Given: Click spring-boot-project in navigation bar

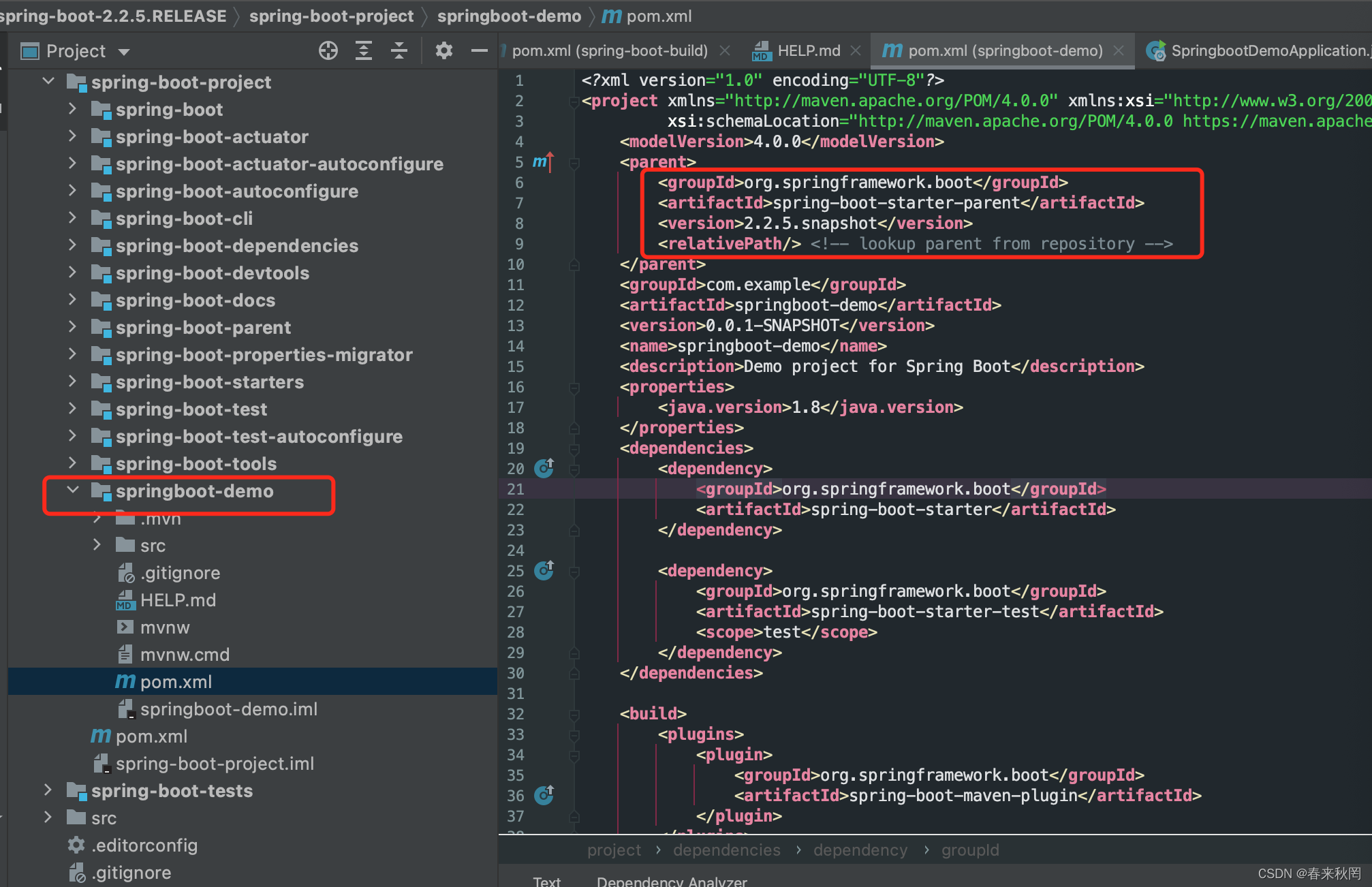Looking at the screenshot, I should 331,16.
